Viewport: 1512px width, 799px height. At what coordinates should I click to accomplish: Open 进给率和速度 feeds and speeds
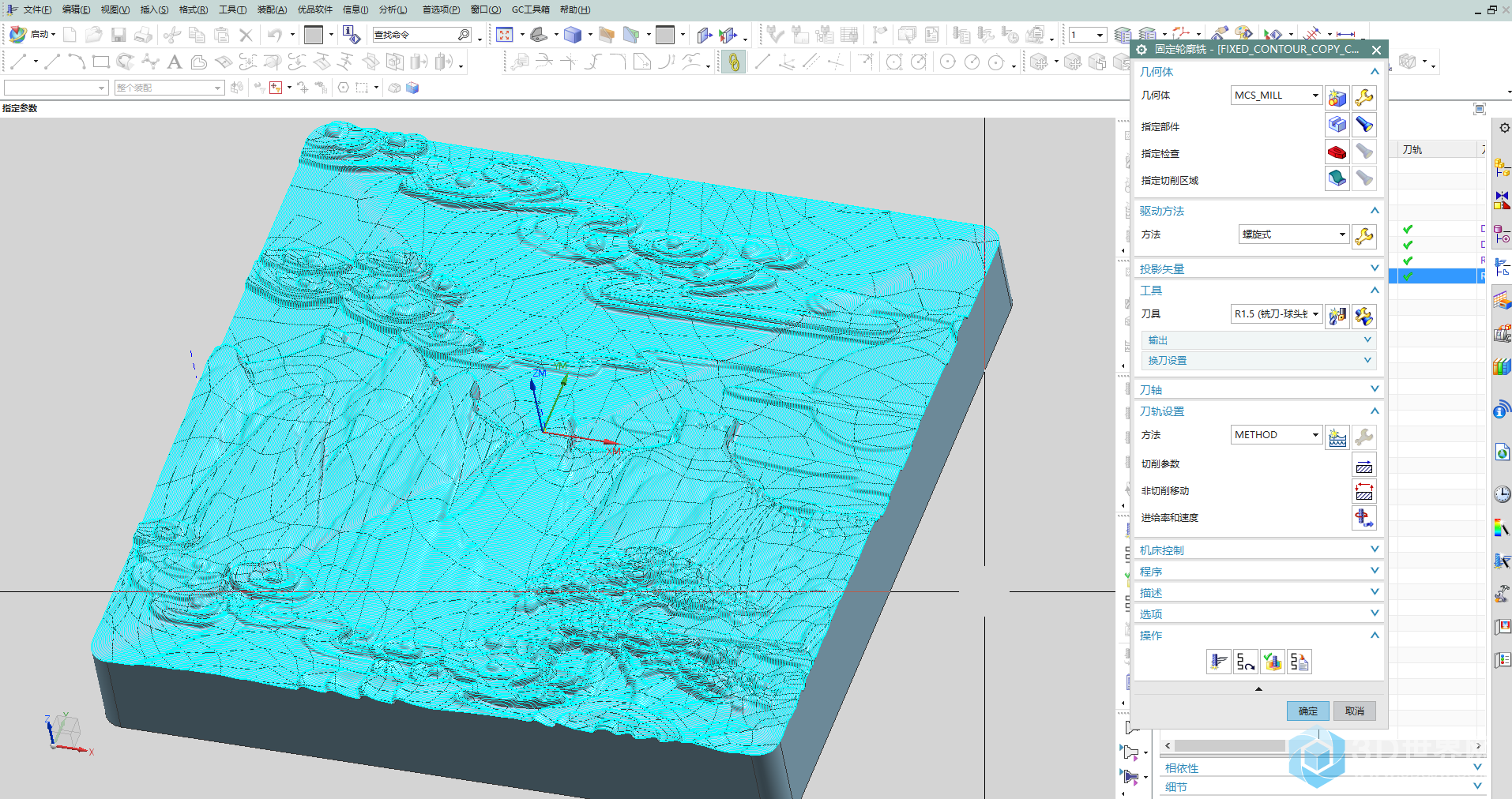tap(1364, 519)
